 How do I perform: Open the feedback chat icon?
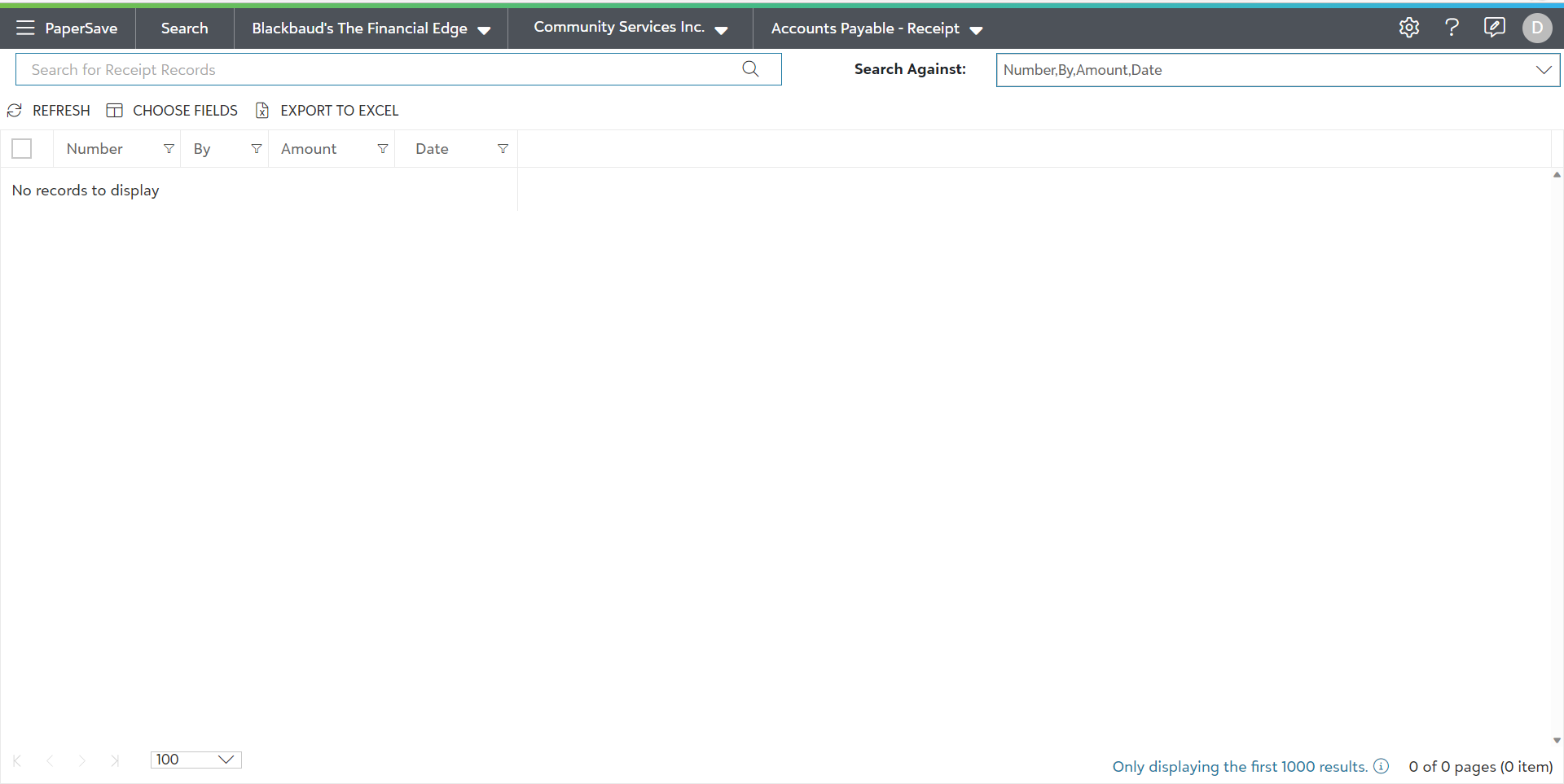click(1494, 28)
